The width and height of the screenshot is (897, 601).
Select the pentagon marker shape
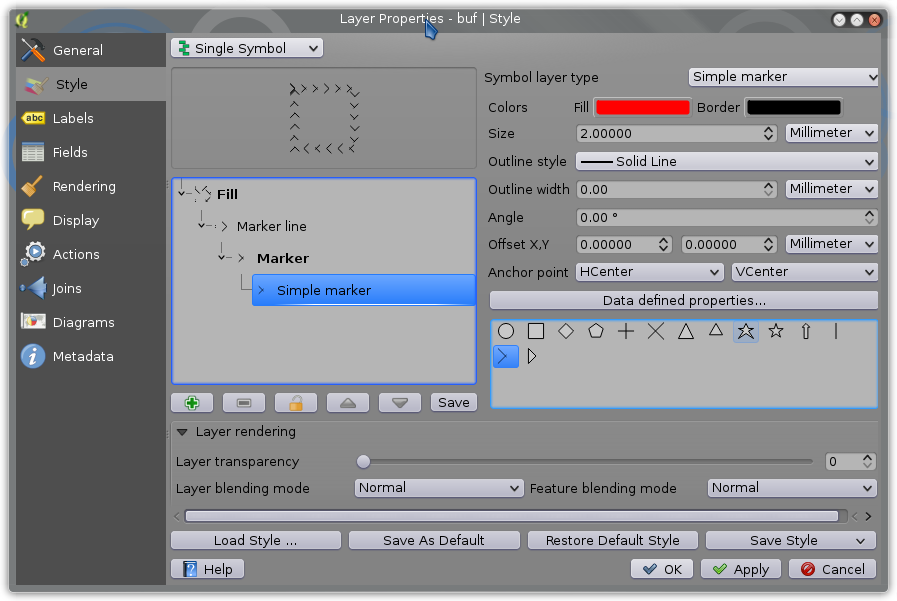pyautogui.click(x=596, y=331)
